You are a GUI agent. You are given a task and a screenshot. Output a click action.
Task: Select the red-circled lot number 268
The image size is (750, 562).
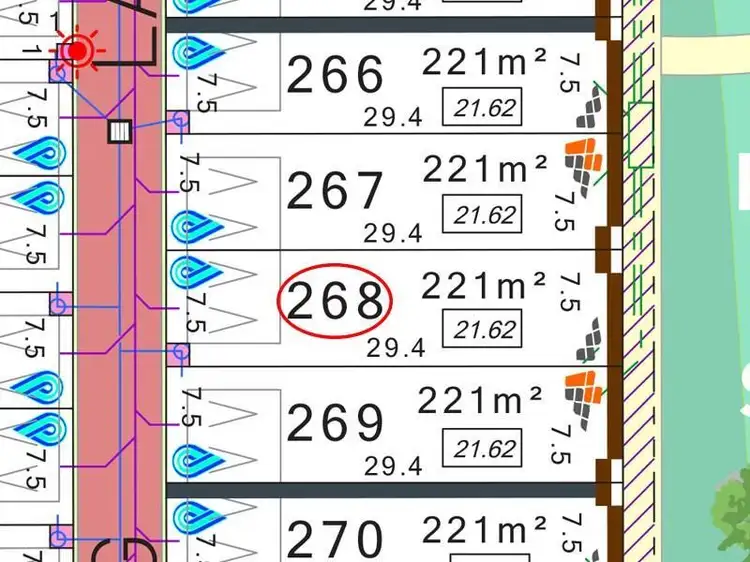[x=336, y=302]
